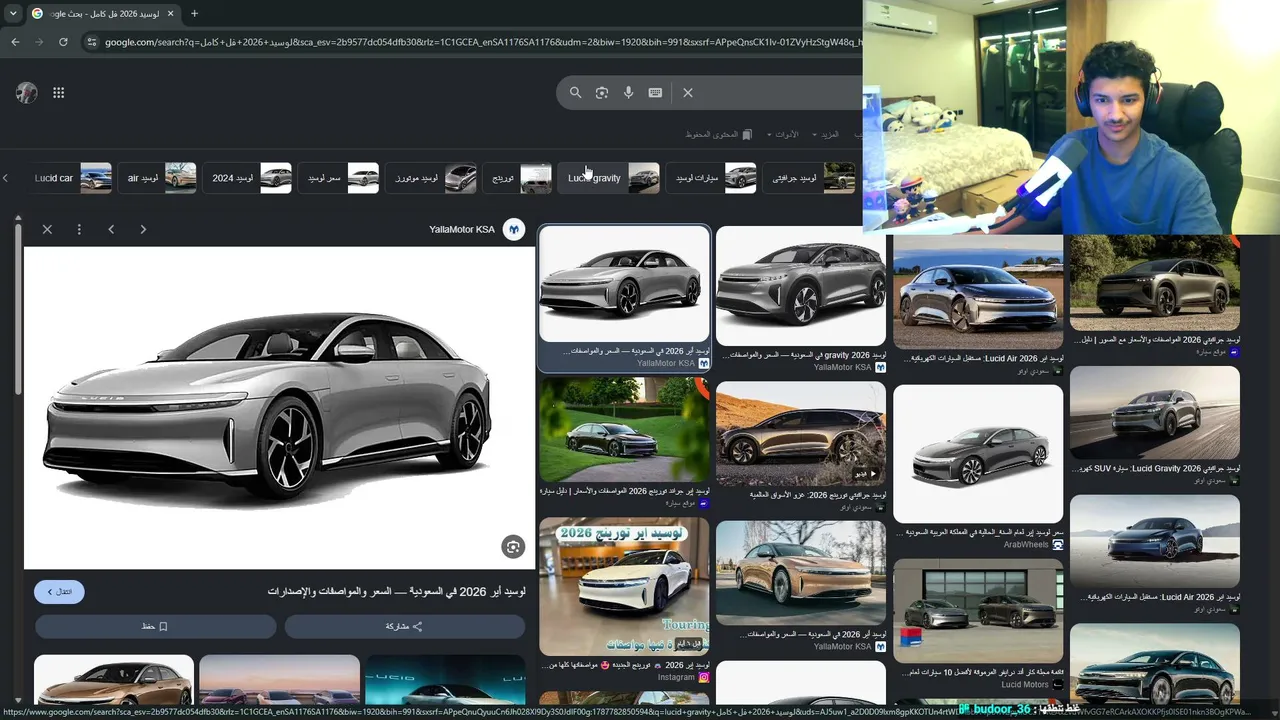This screenshot has height=720, width=1280.
Task: Open the Lucid Gravity Touring video result
Action: click(801, 434)
